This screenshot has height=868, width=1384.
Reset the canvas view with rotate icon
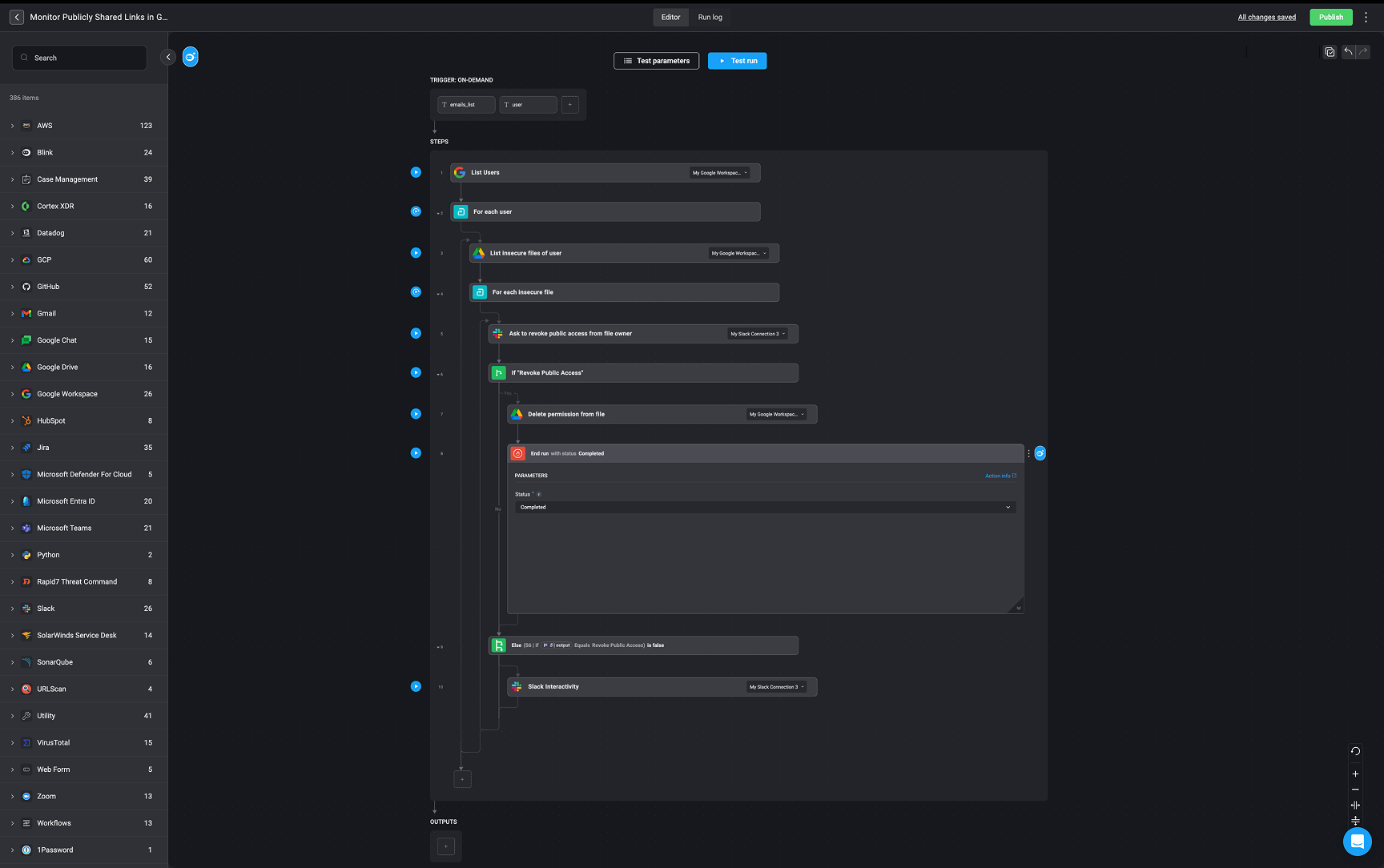pyautogui.click(x=1355, y=751)
